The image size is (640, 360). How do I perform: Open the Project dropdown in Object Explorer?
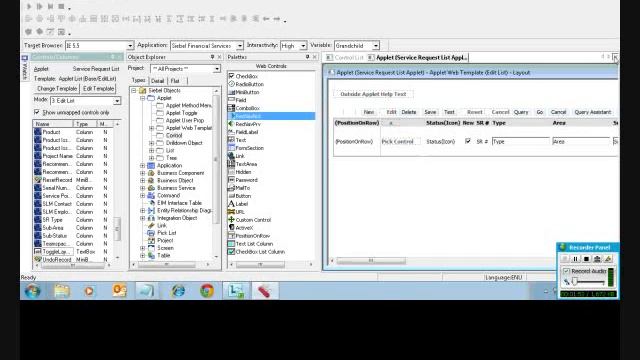(217, 69)
